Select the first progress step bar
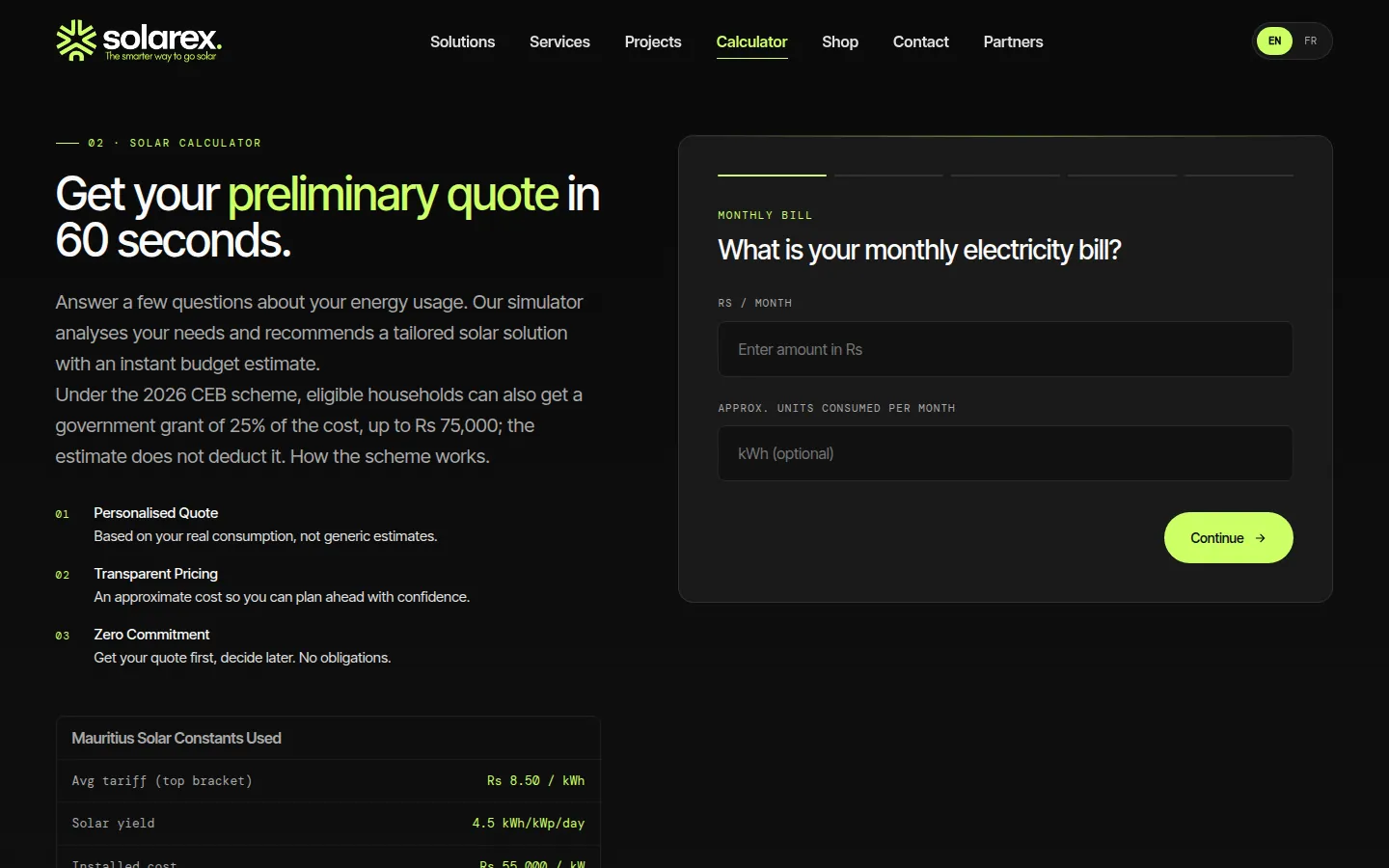The height and width of the screenshot is (868, 1389). tap(772, 176)
